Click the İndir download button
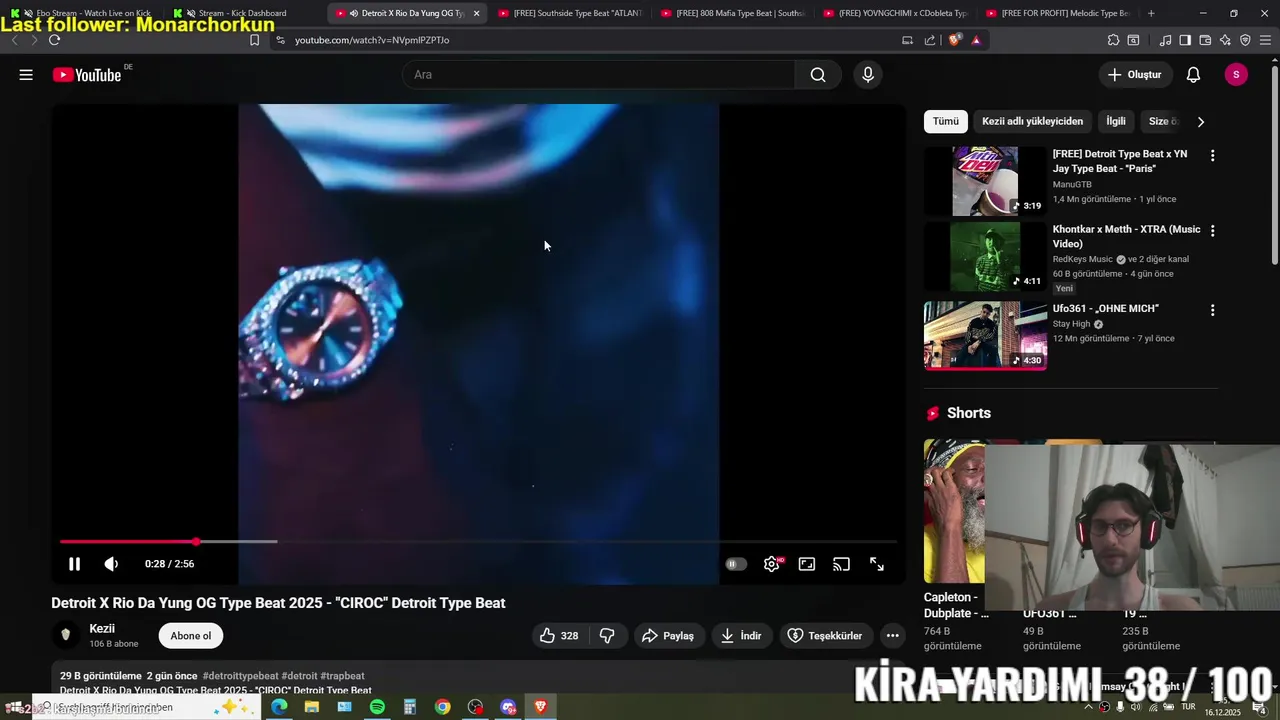1280x720 pixels. (741, 636)
